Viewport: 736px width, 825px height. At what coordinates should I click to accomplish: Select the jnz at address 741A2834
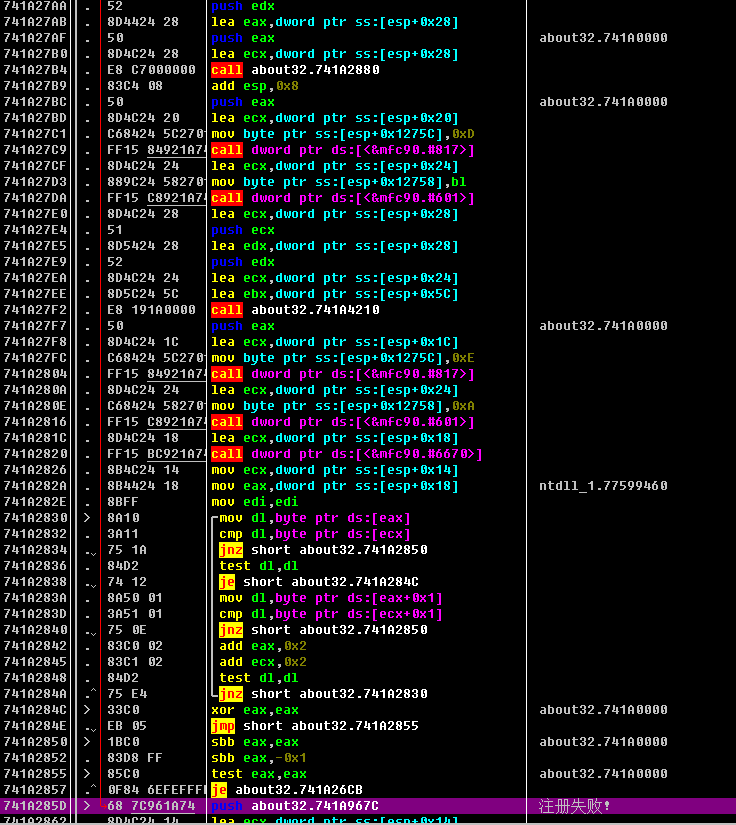coord(323,550)
